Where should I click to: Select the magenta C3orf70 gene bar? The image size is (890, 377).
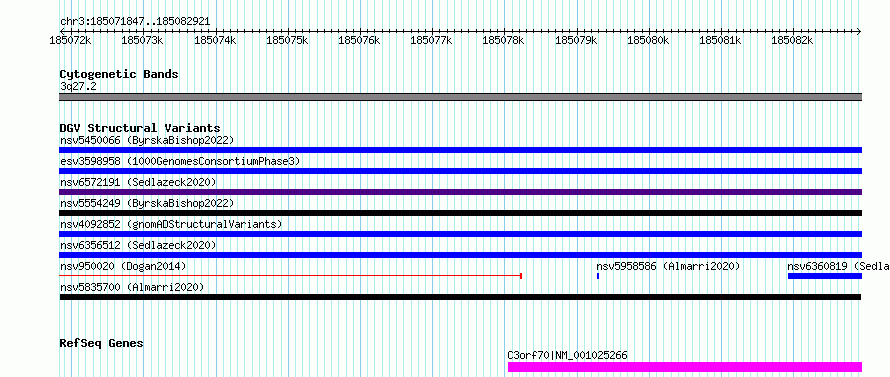point(685,367)
